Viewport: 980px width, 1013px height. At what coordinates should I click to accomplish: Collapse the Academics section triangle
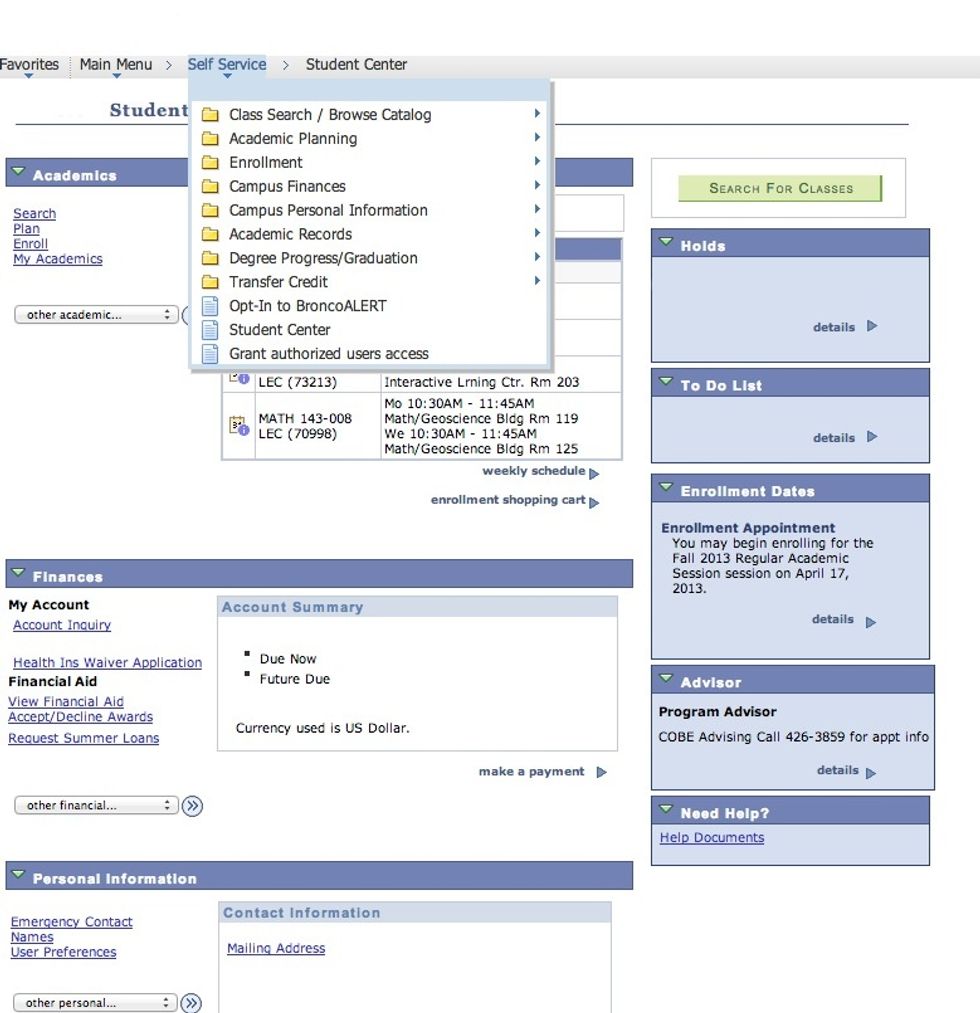(x=18, y=172)
